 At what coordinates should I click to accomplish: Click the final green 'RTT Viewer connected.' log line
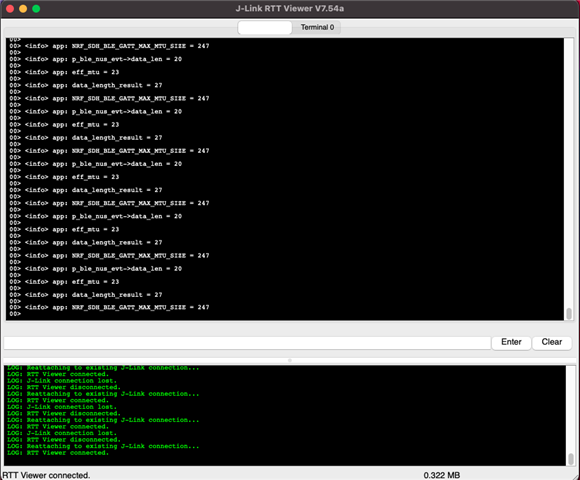pos(58,453)
